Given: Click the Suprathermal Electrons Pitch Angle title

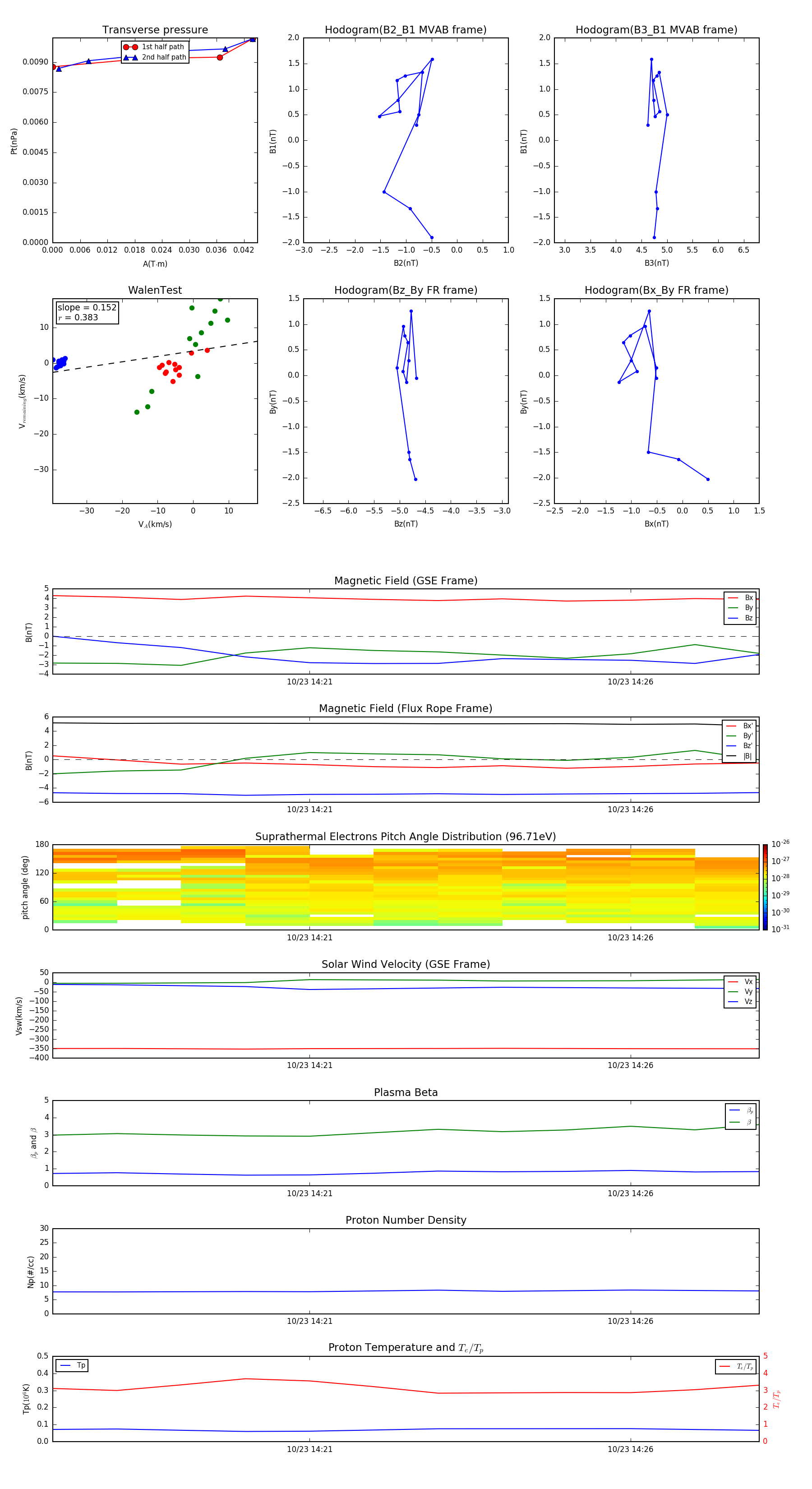Looking at the screenshot, I should (406, 837).
